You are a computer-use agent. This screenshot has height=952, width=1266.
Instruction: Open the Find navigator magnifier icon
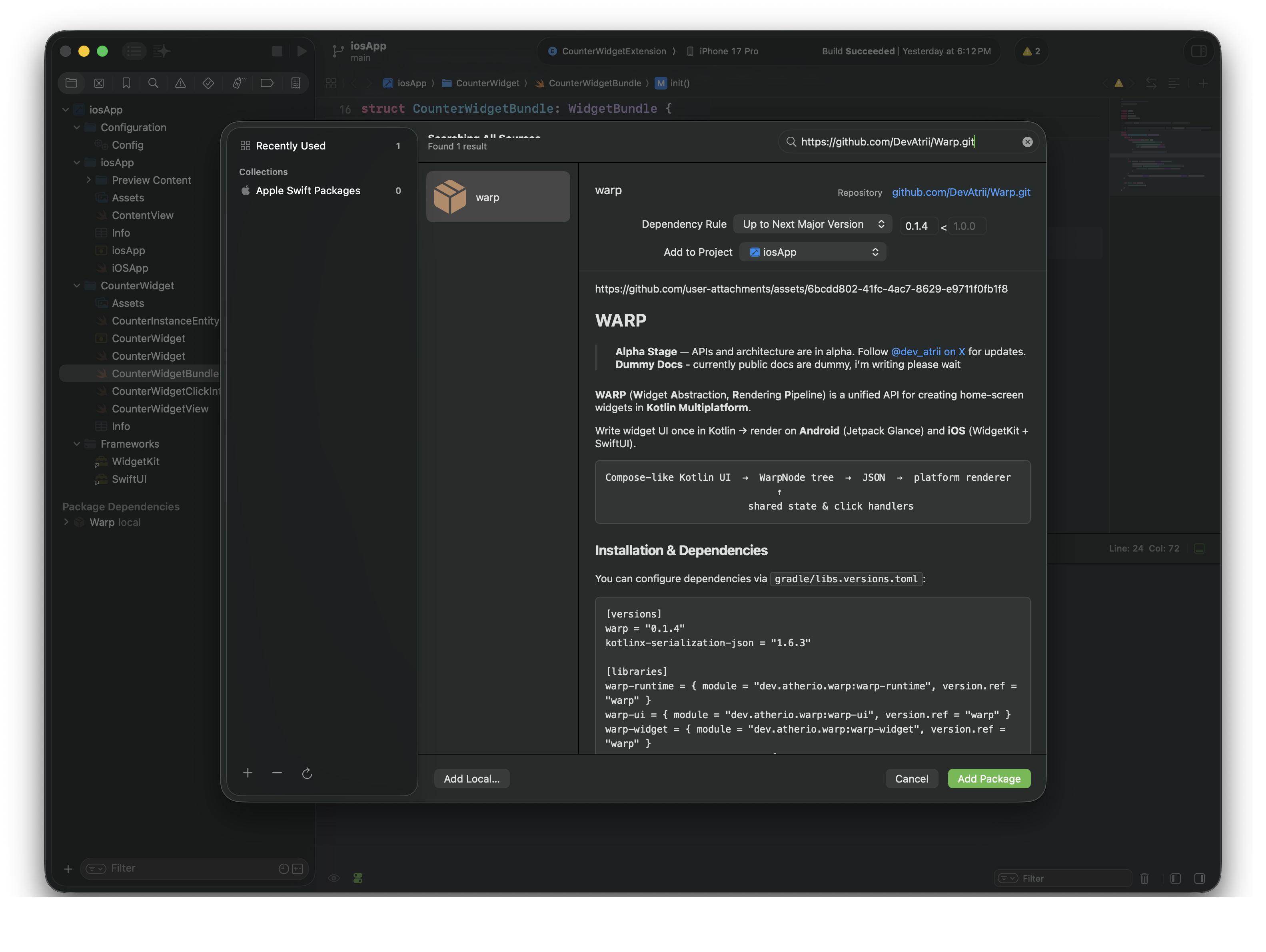pyautogui.click(x=153, y=83)
